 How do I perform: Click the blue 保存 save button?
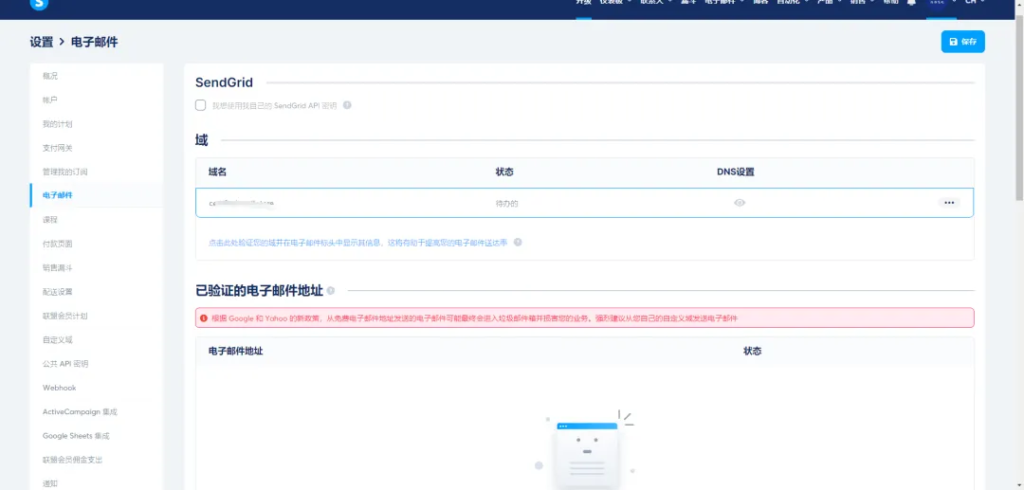963,41
